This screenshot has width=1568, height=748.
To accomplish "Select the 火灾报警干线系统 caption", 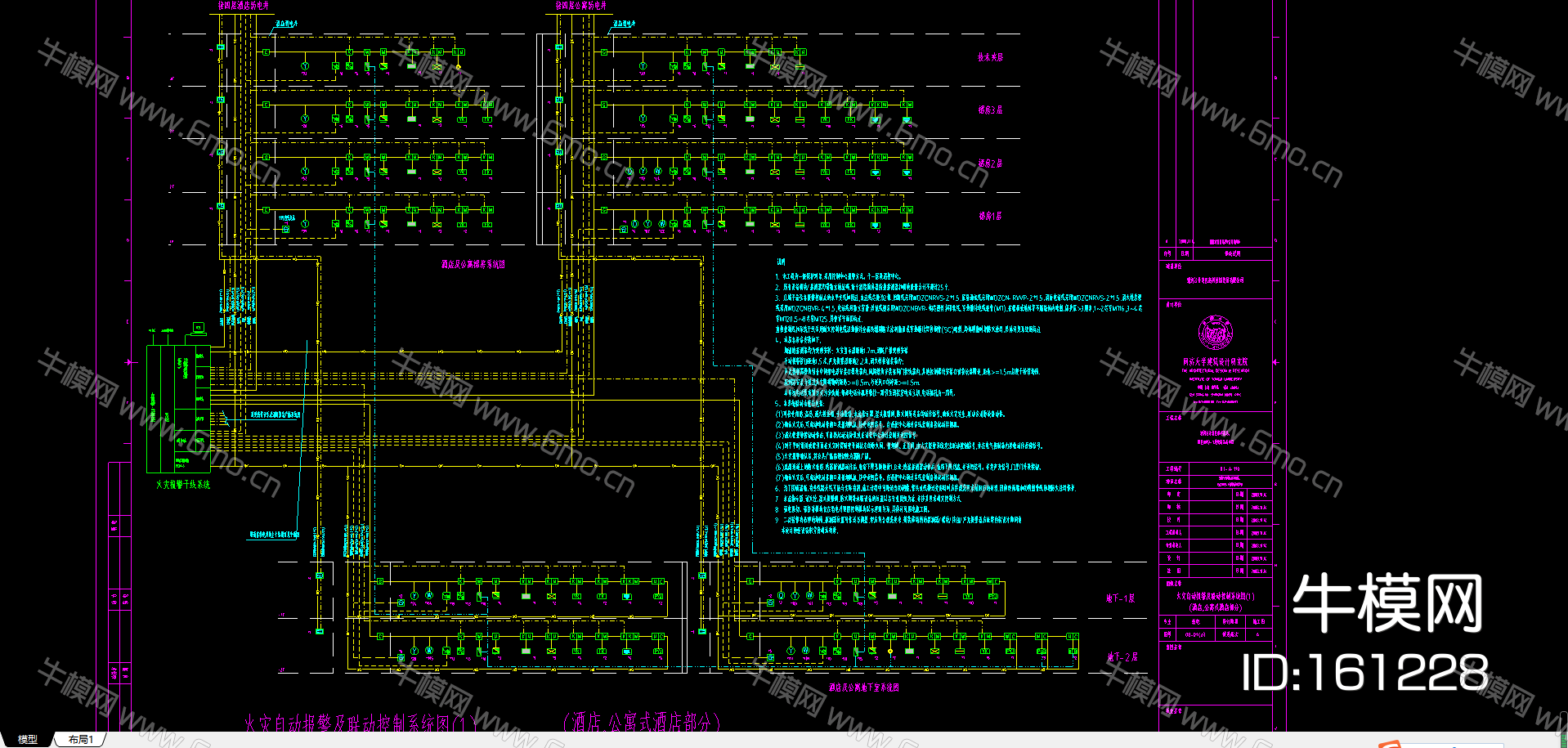I will coord(183,485).
